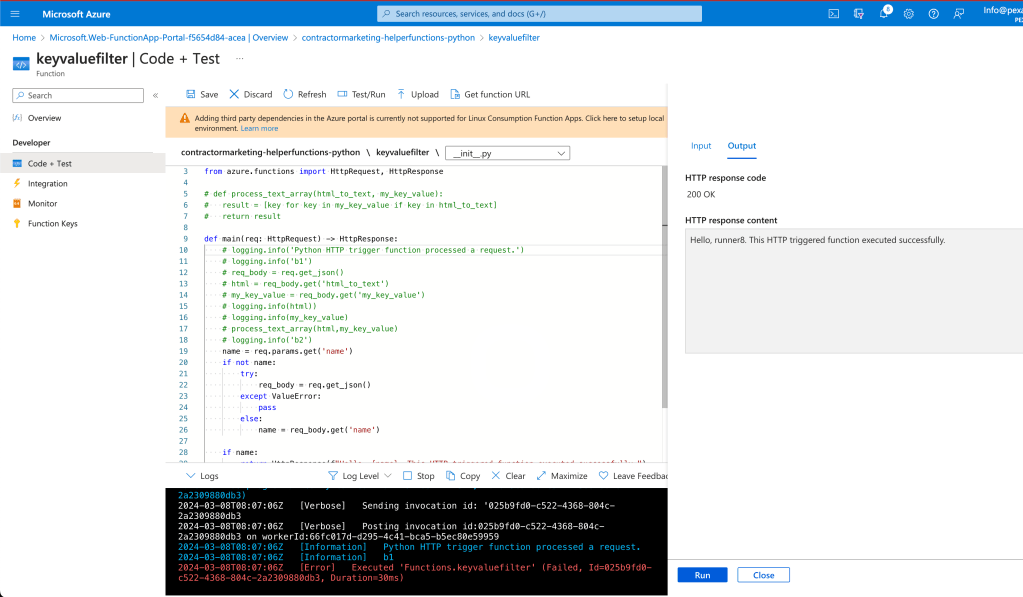The height and width of the screenshot is (597, 1023).
Task: Click the top search resources box
Action: (540, 14)
